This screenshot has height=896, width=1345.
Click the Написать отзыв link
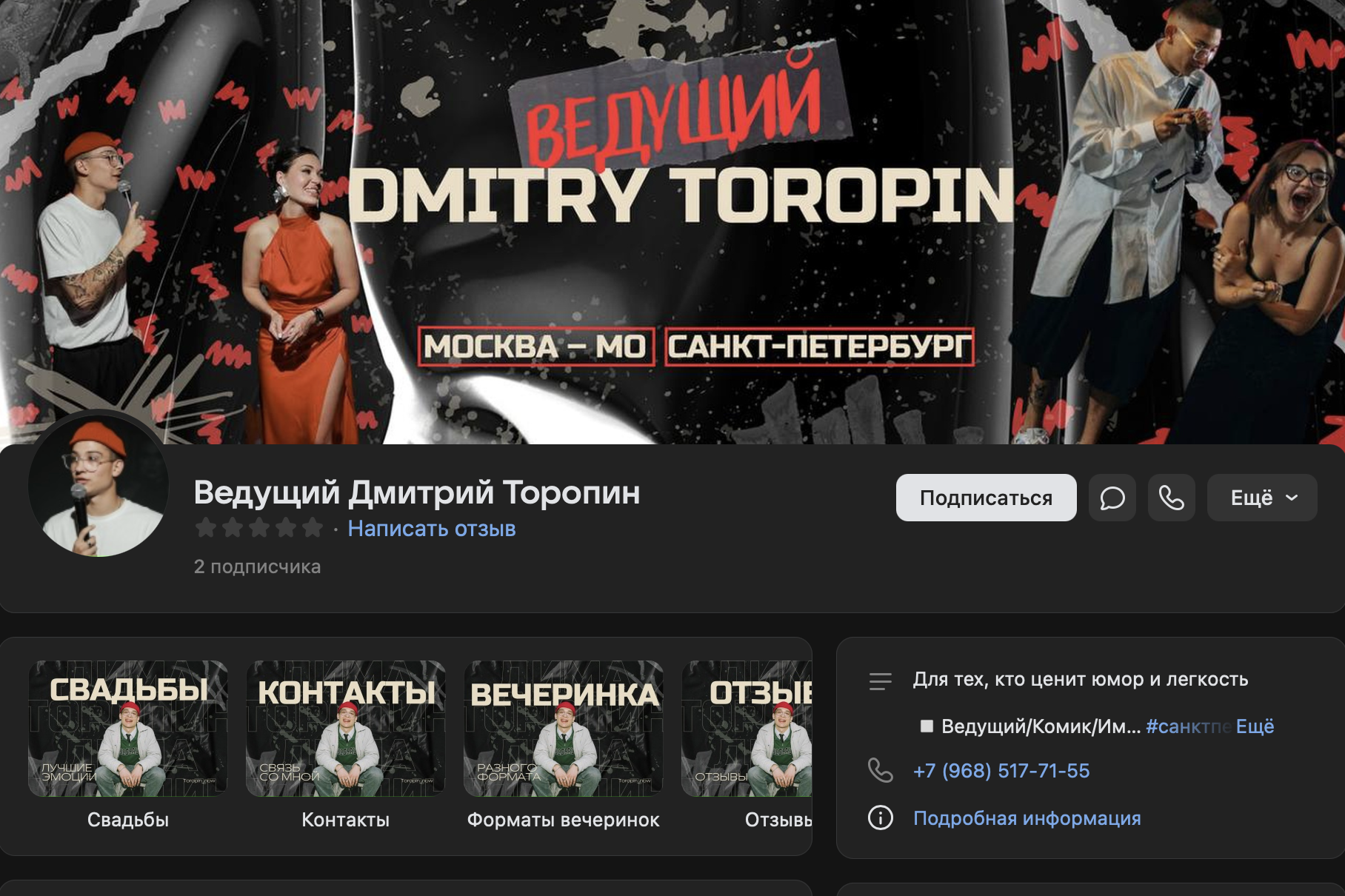pyautogui.click(x=432, y=529)
